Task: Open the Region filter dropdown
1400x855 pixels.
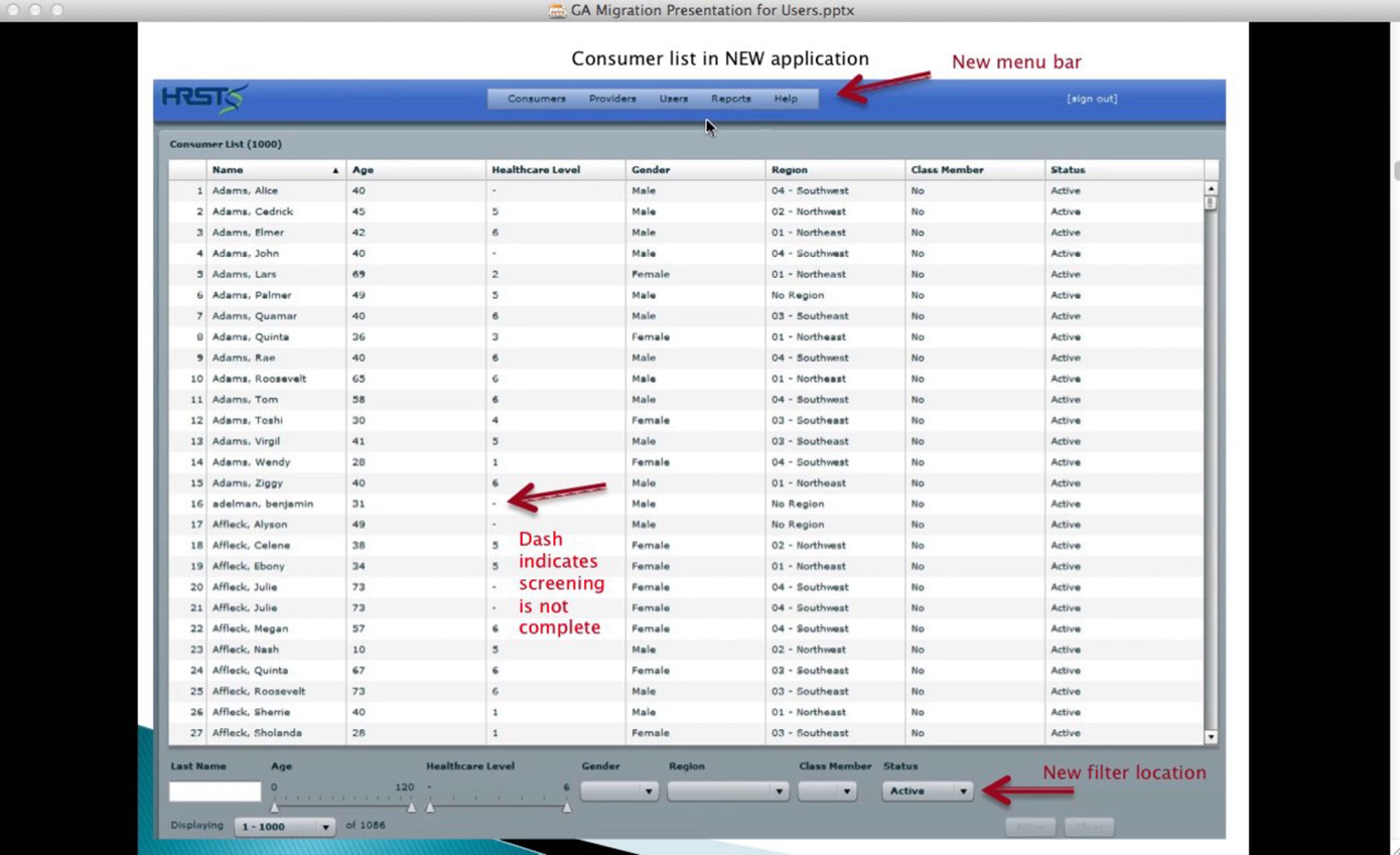Action: [727, 791]
